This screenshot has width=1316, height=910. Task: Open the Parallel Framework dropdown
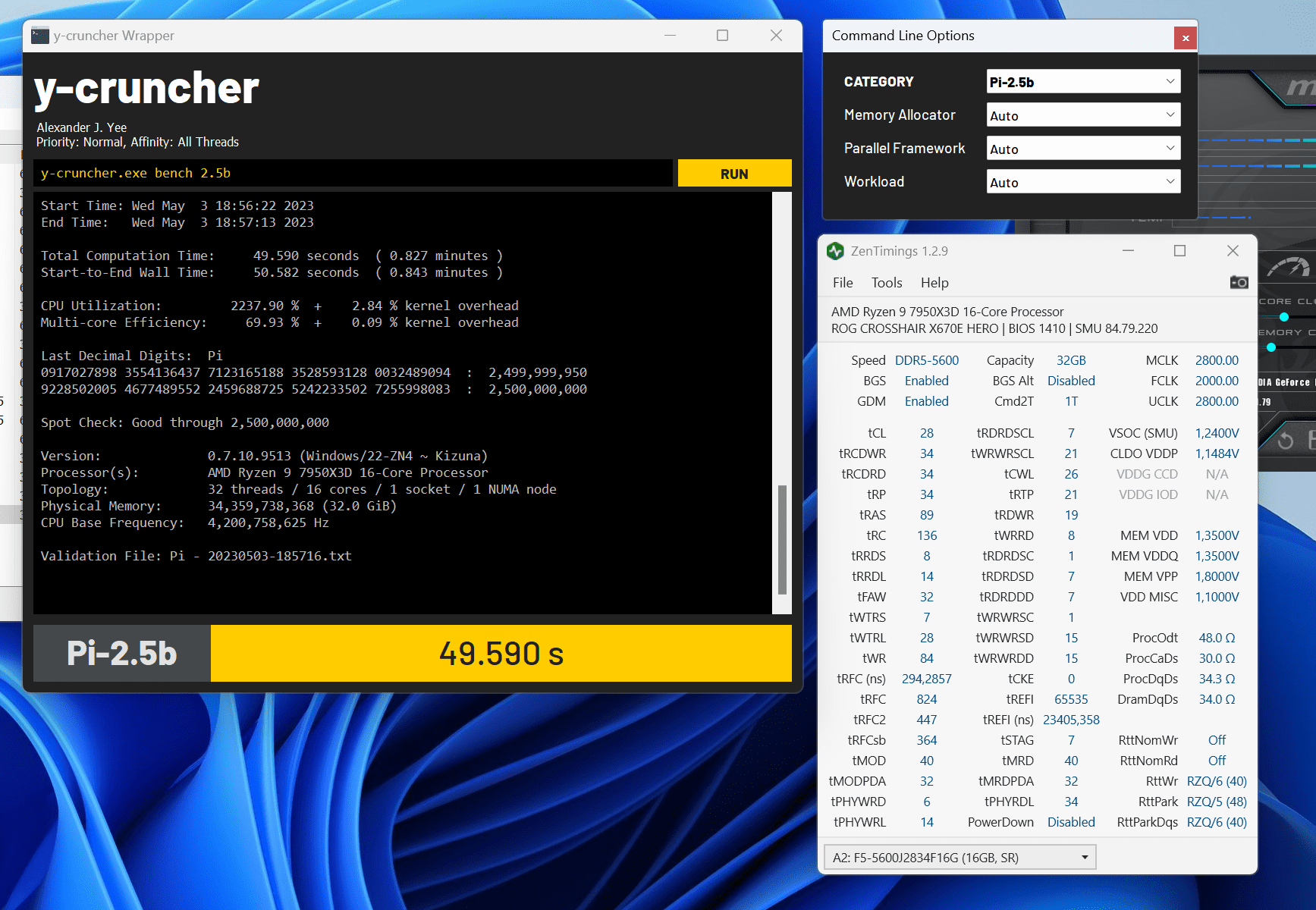1083,148
